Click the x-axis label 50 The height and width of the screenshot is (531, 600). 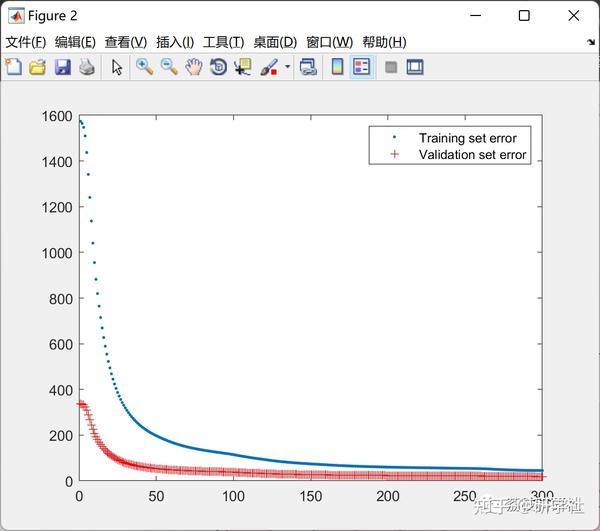point(156,497)
